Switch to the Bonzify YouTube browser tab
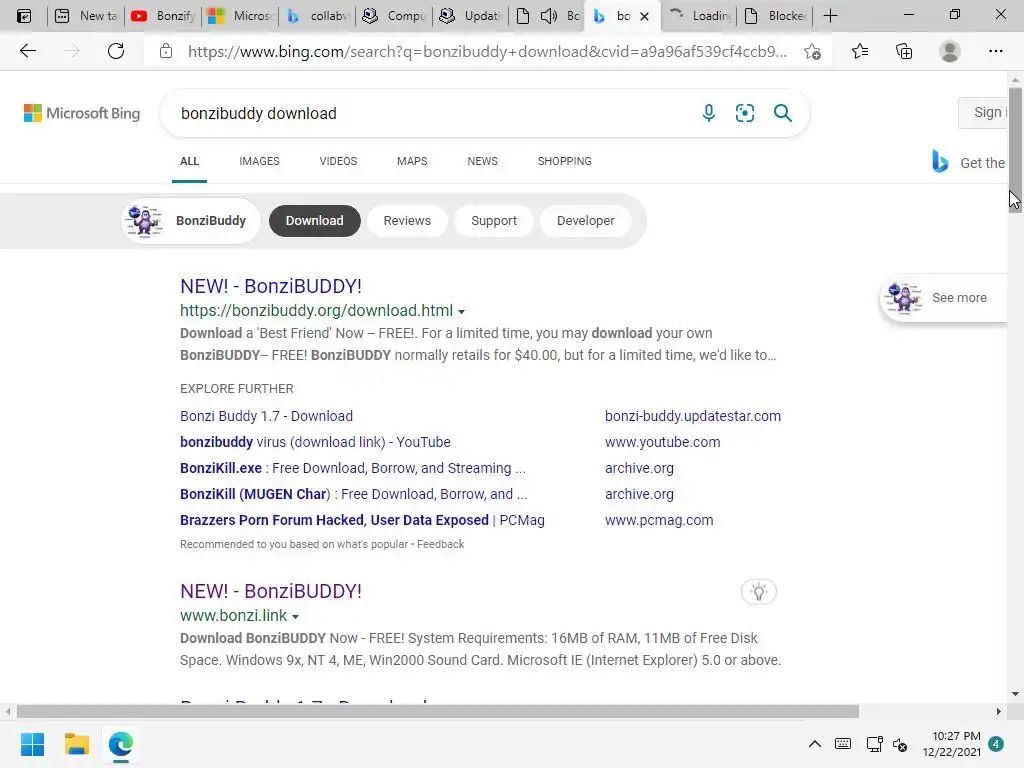The width and height of the screenshot is (1024, 768). pyautogui.click(x=163, y=16)
